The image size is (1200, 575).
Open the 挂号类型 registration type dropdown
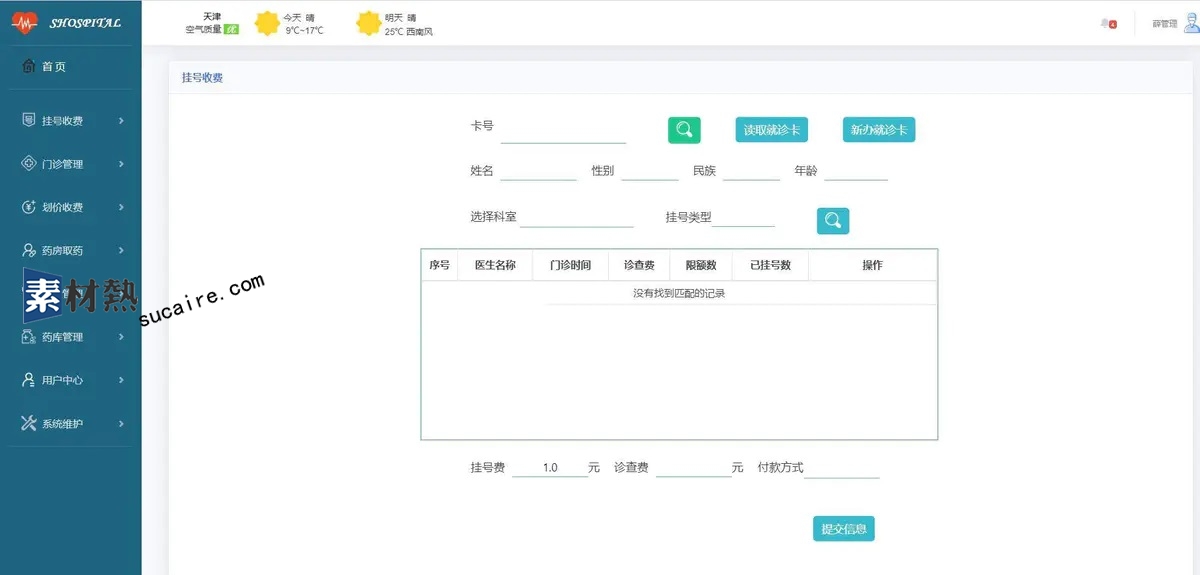[743, 218]
